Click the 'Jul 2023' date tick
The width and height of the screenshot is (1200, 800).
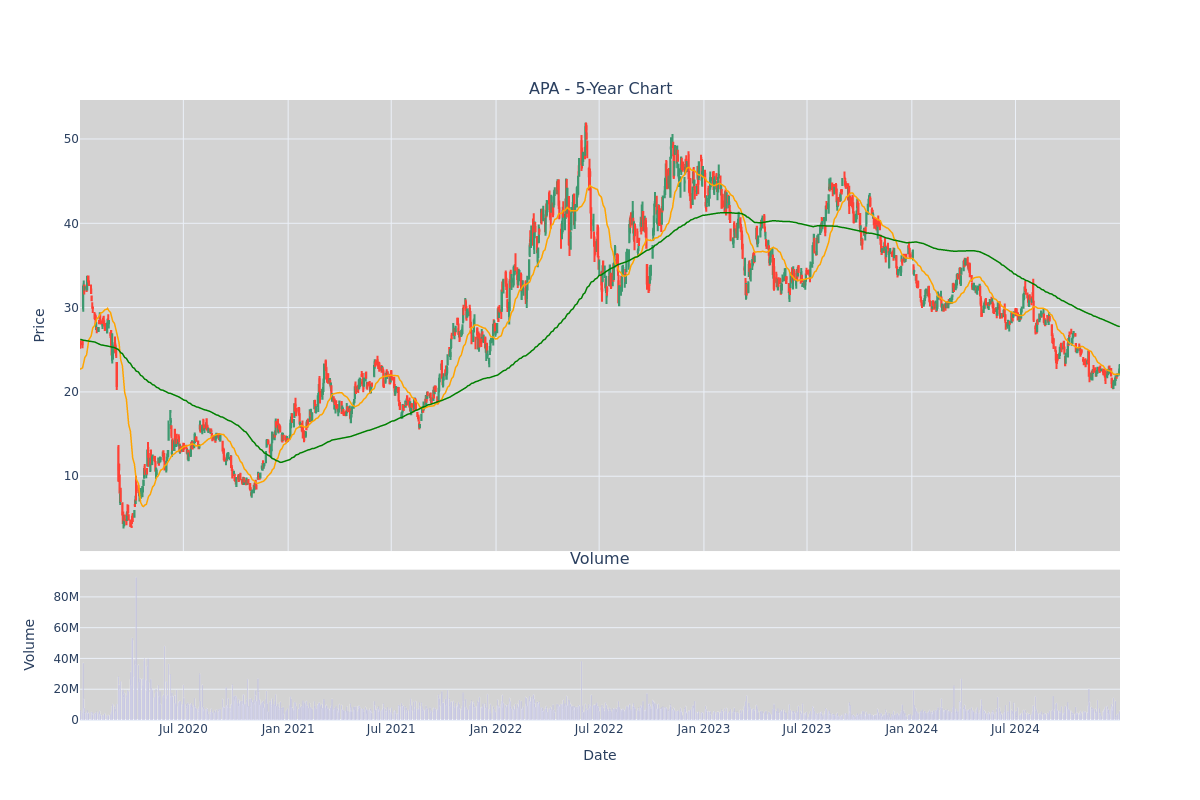(x=807, y=729)
